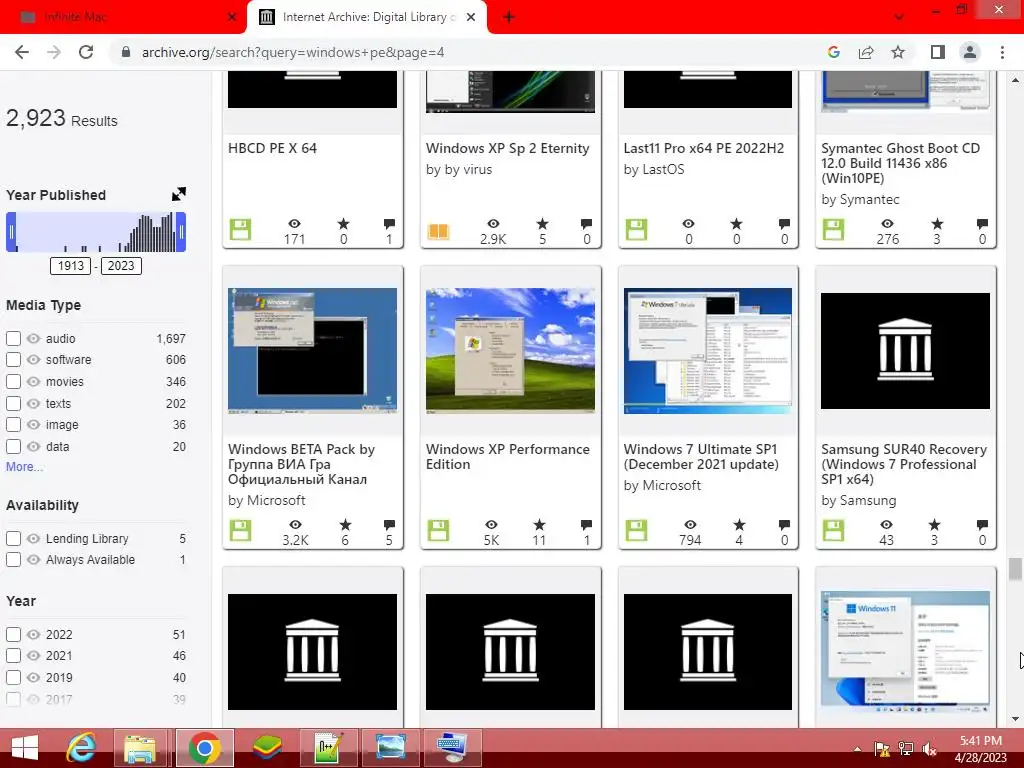Open Windows XP Performance Edition title
This screenshot has height=768, width=1024.
pyautogui.click(x=507, y=456)
